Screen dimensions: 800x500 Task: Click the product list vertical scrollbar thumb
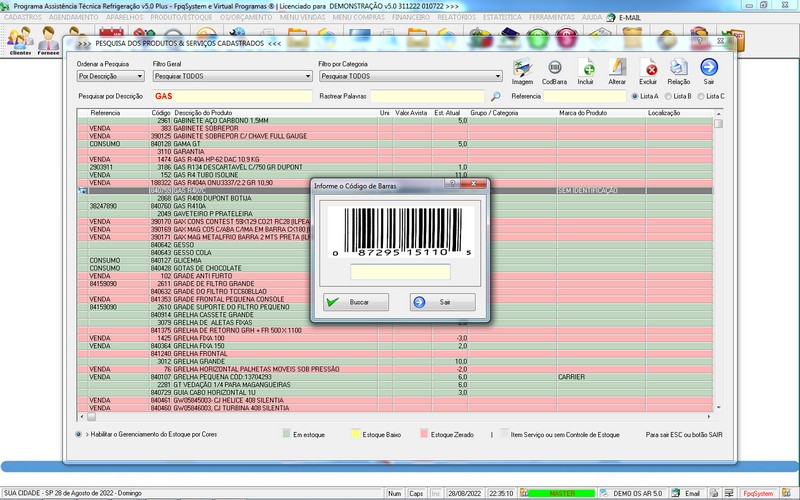pyautogui.click(x=718, y=123)
